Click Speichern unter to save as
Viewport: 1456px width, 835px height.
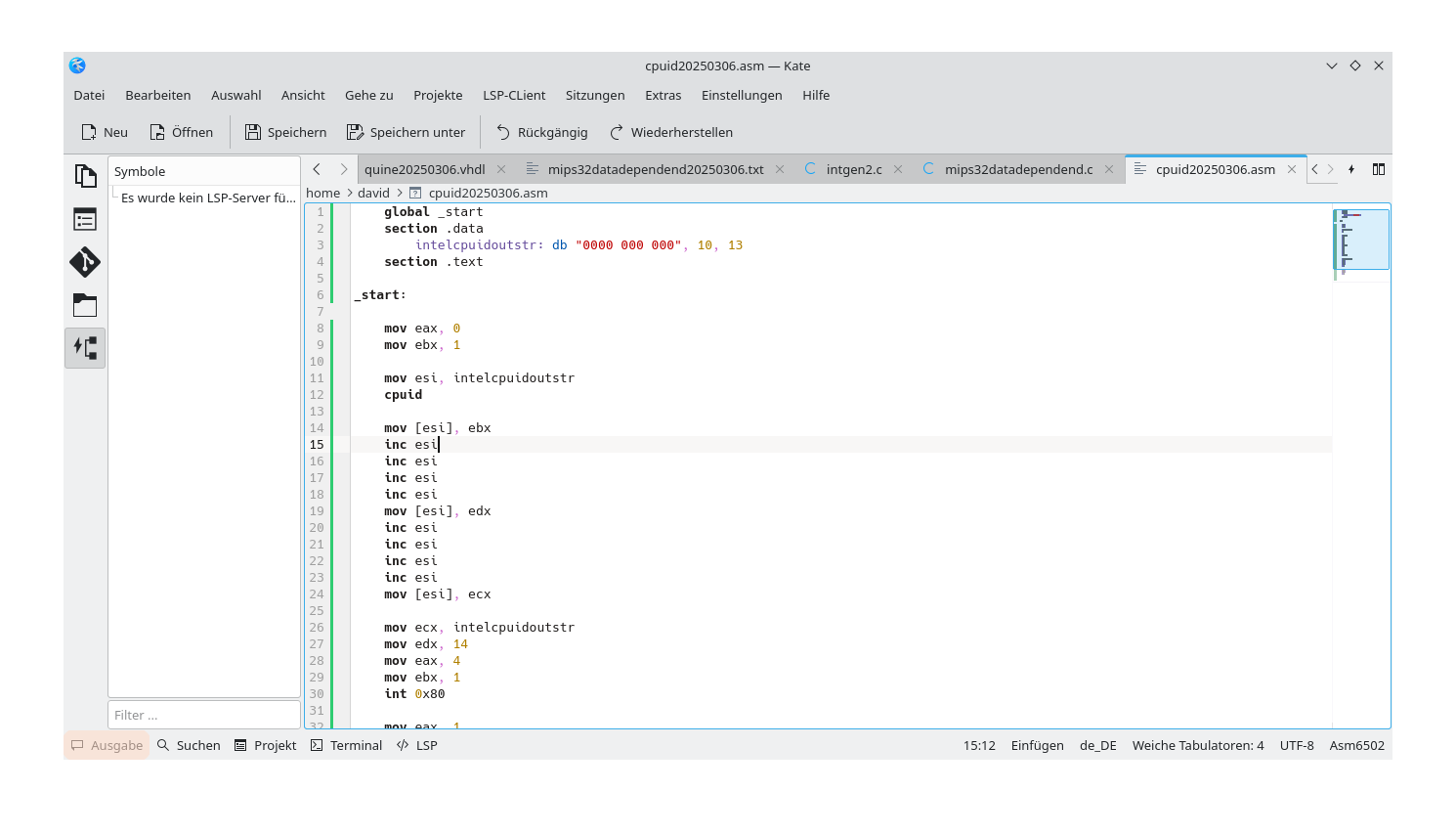pyautogui.click(x=407, y=132)
